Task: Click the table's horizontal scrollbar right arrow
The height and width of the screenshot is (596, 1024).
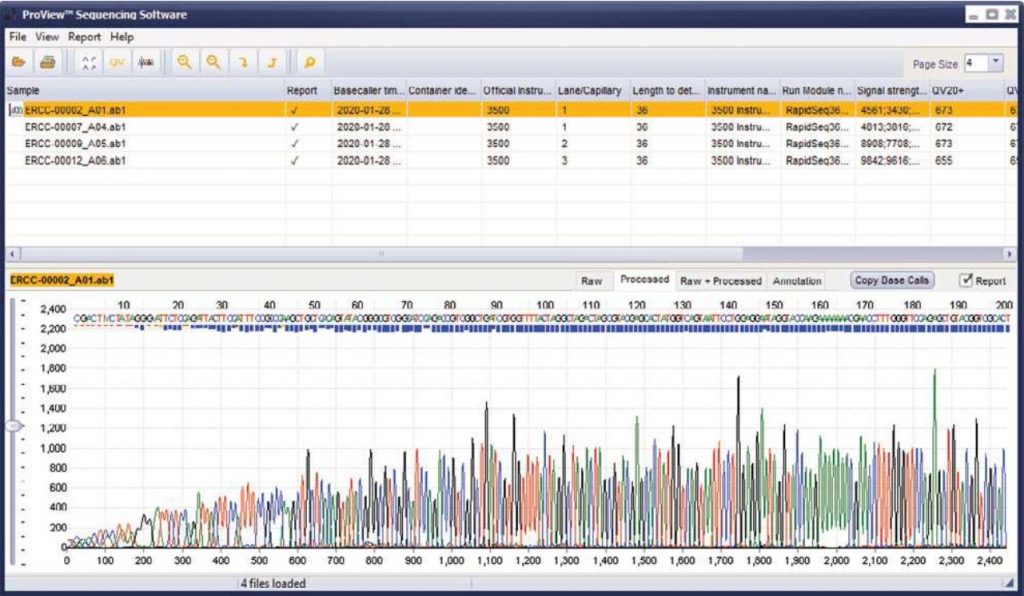Action: pos(1009,253)
